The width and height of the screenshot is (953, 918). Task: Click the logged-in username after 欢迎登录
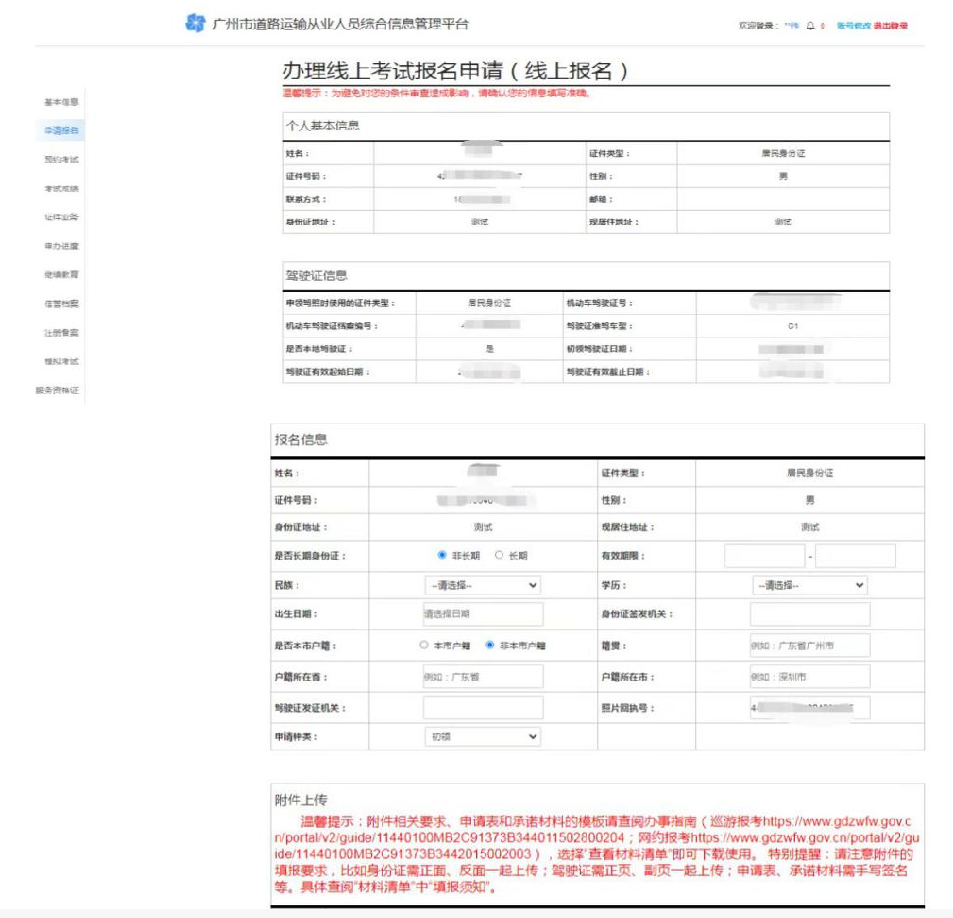[x=791, y=26]
